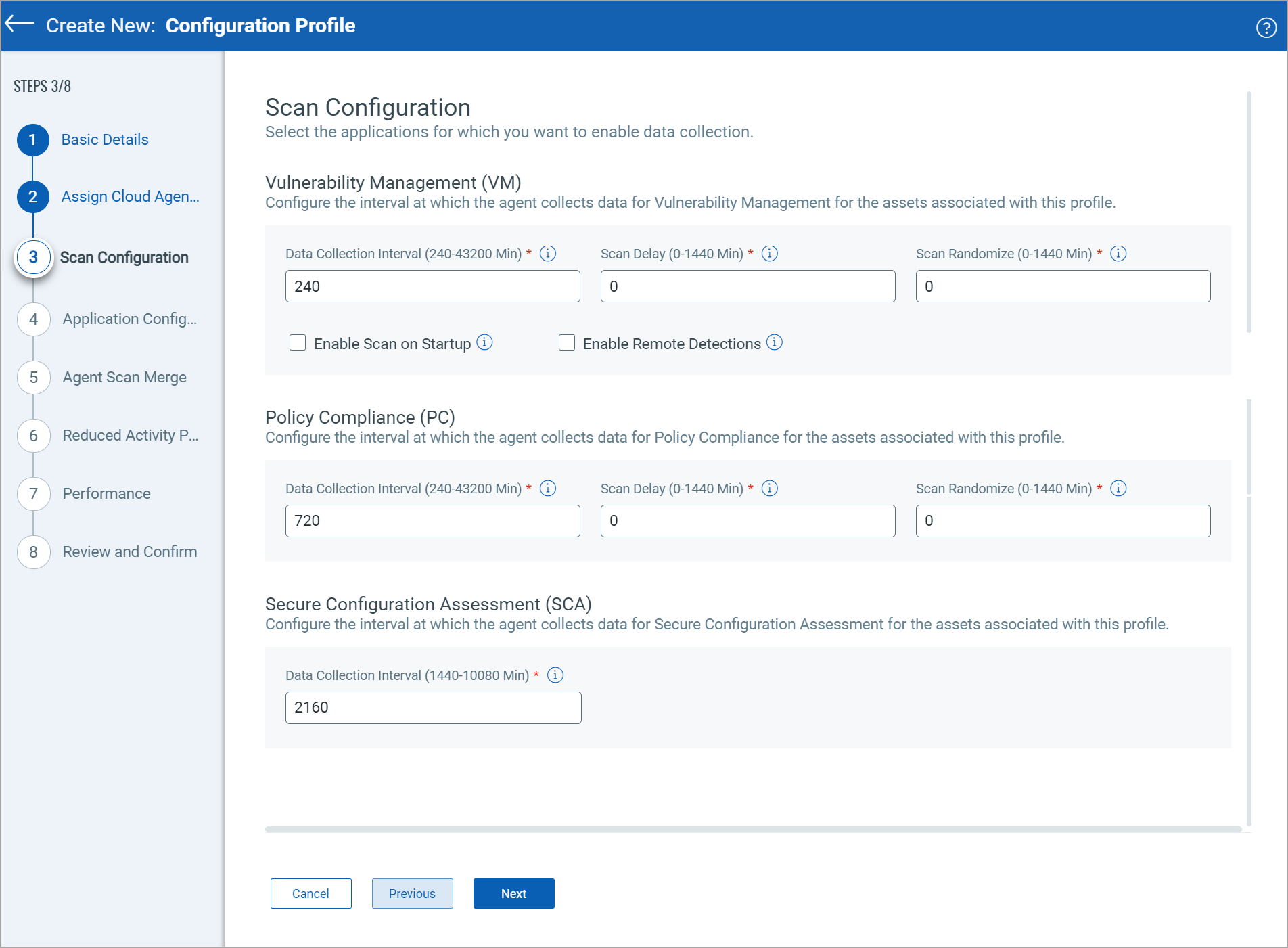Open Application Config step
The width and height of the screenshot is (1288, 948).
130,319
